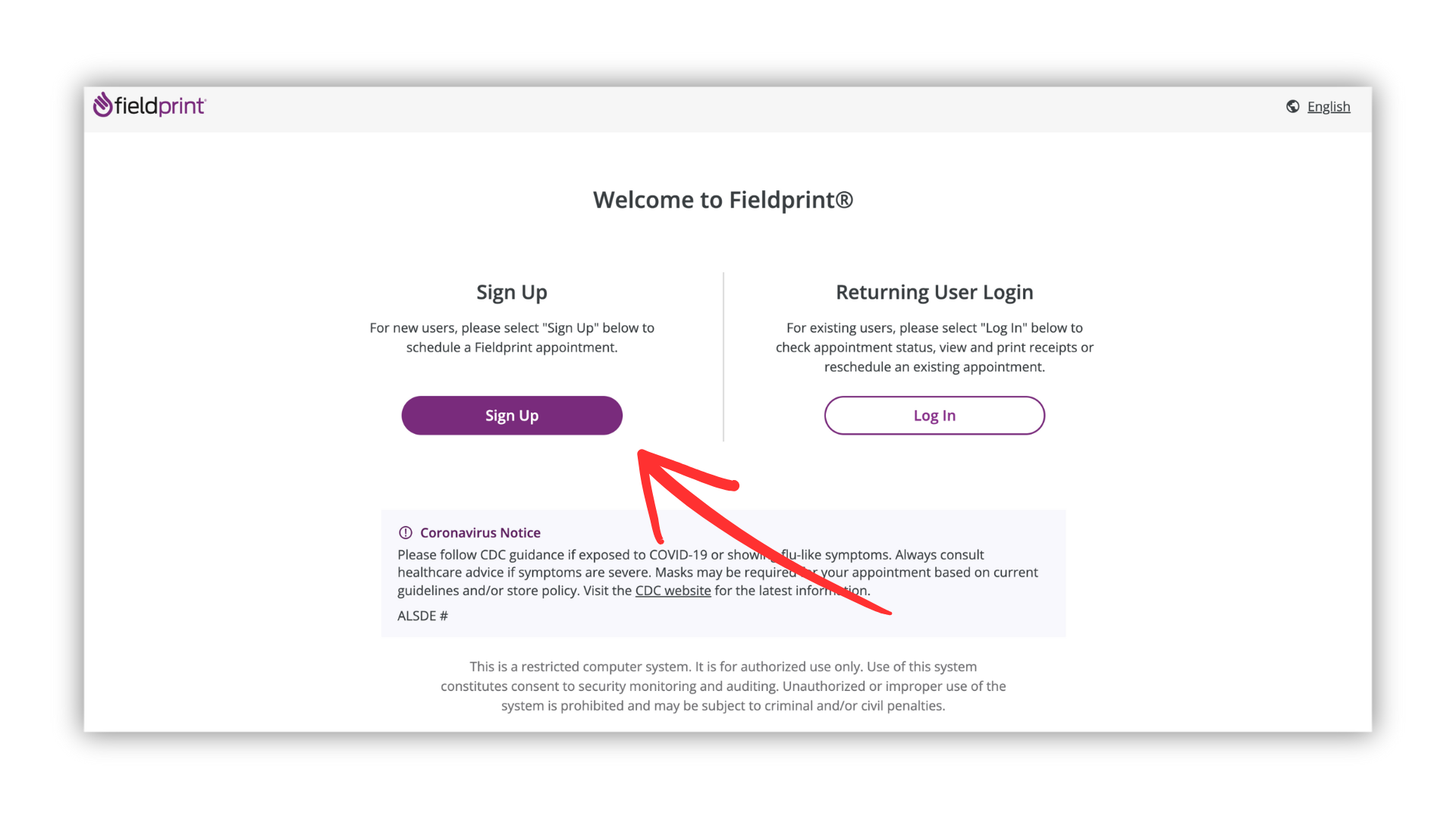Click the Fieldprint logo
This screenshot has width=1456, height=819.
[149, 105]
